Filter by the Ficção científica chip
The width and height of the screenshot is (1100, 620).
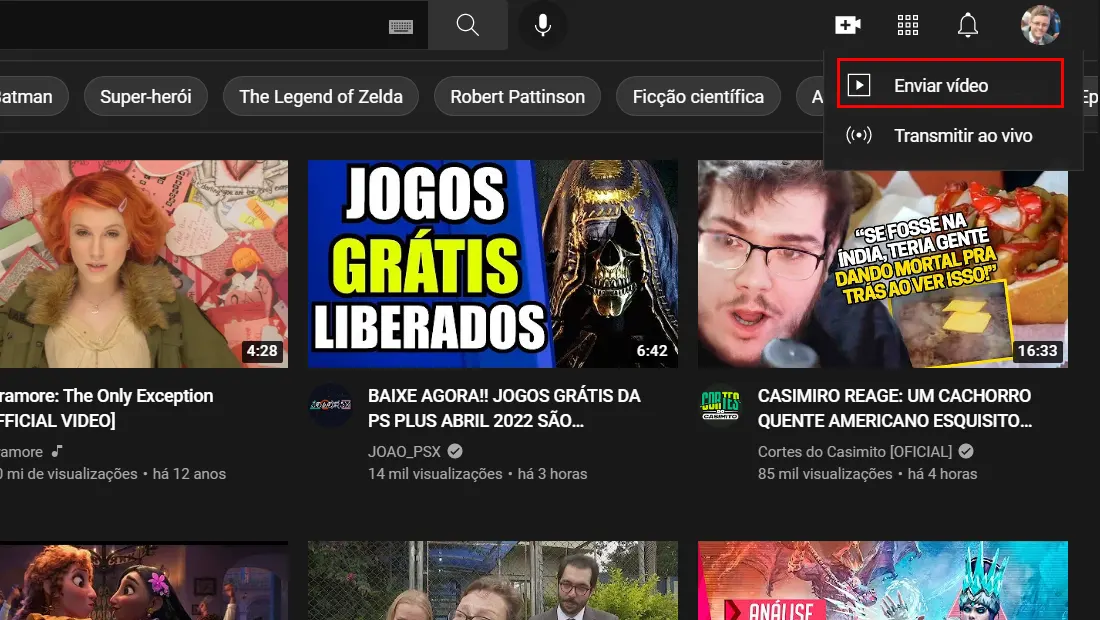(698, 97)
